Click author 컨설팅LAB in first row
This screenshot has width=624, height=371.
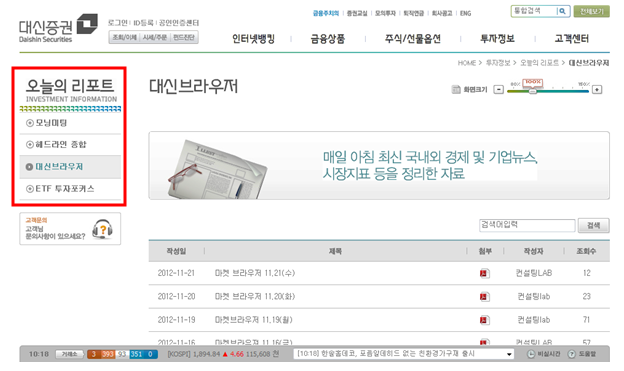click(534, 273)
